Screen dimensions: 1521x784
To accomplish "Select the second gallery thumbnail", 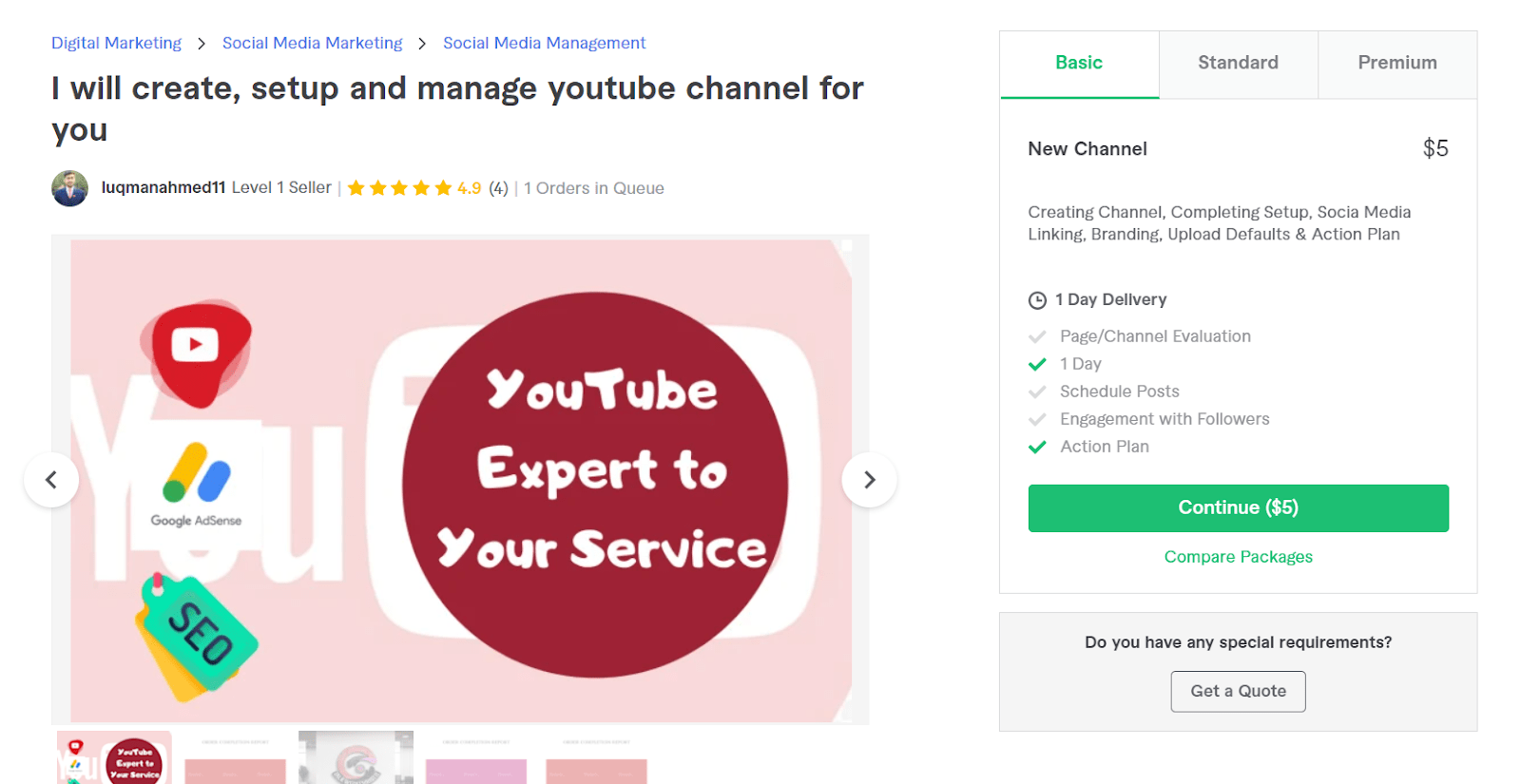I will click(235, 757).
